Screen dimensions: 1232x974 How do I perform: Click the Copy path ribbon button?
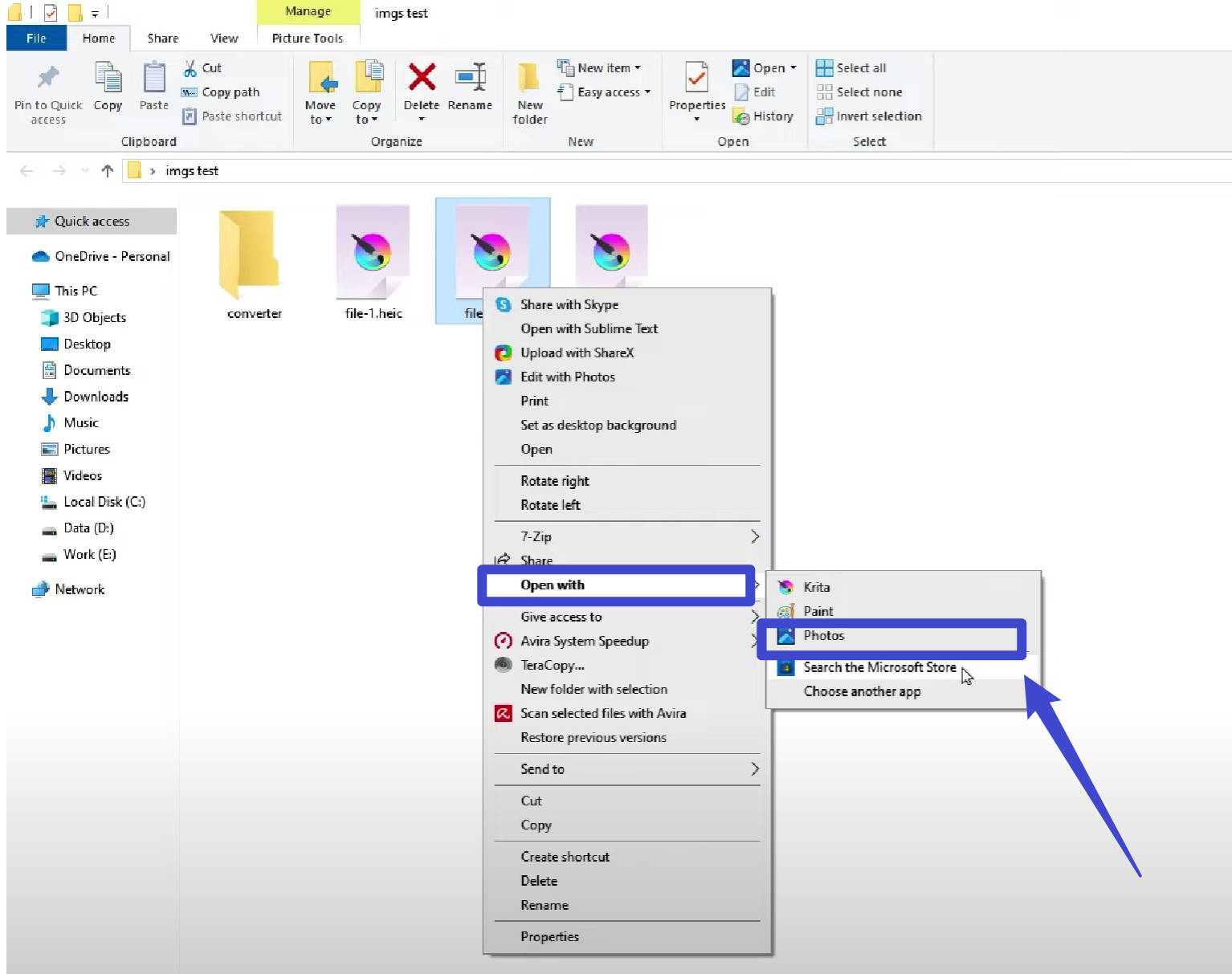pos(220,92)
